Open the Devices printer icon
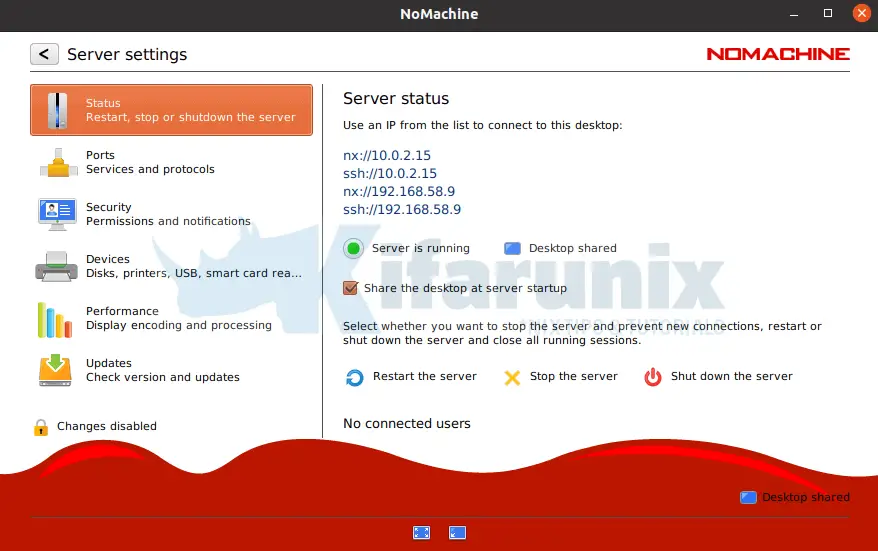 coord(56,267)
